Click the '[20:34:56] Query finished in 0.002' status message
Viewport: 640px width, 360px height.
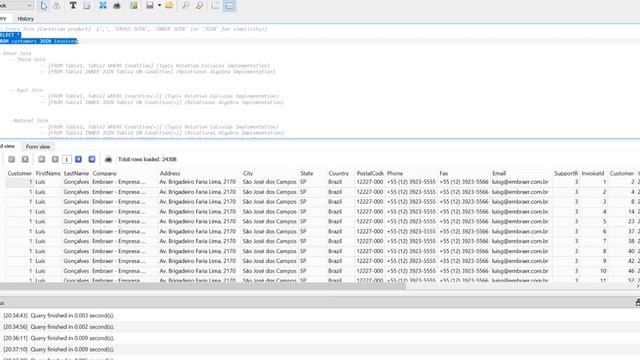[x=59, y=327]
